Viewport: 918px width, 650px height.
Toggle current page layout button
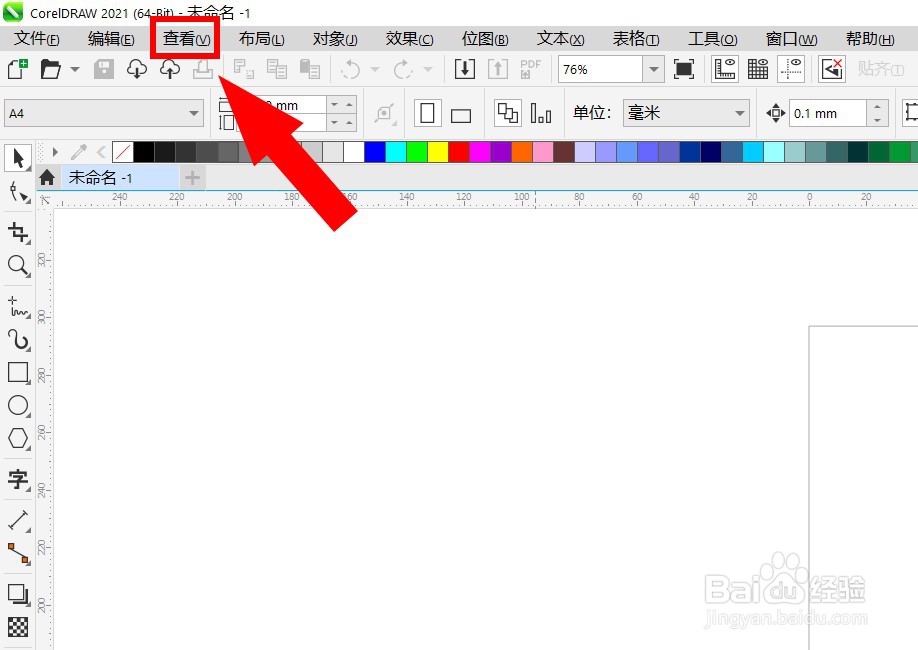coord(540,113)
